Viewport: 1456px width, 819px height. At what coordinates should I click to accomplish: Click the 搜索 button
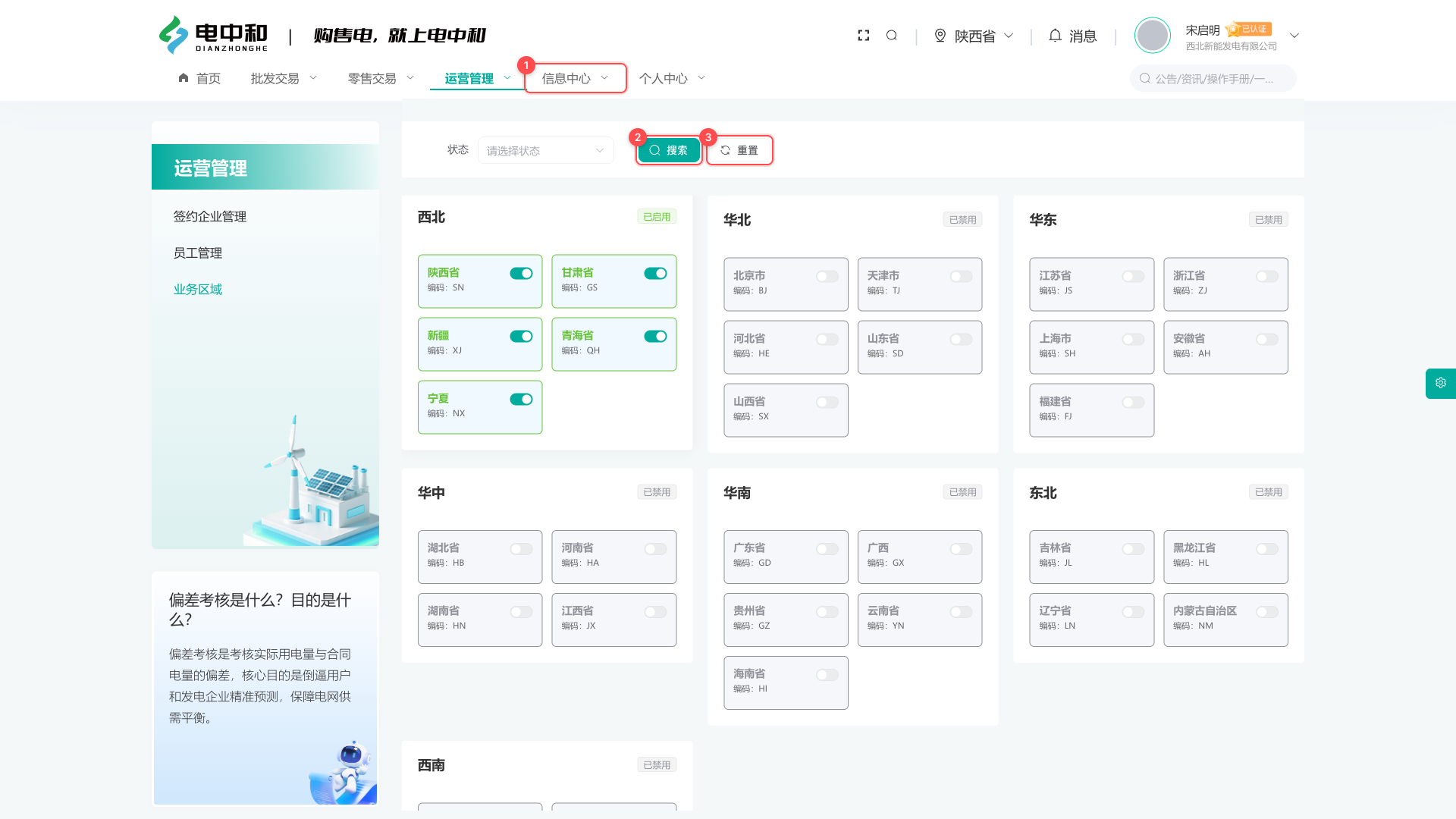click(668, 150)
